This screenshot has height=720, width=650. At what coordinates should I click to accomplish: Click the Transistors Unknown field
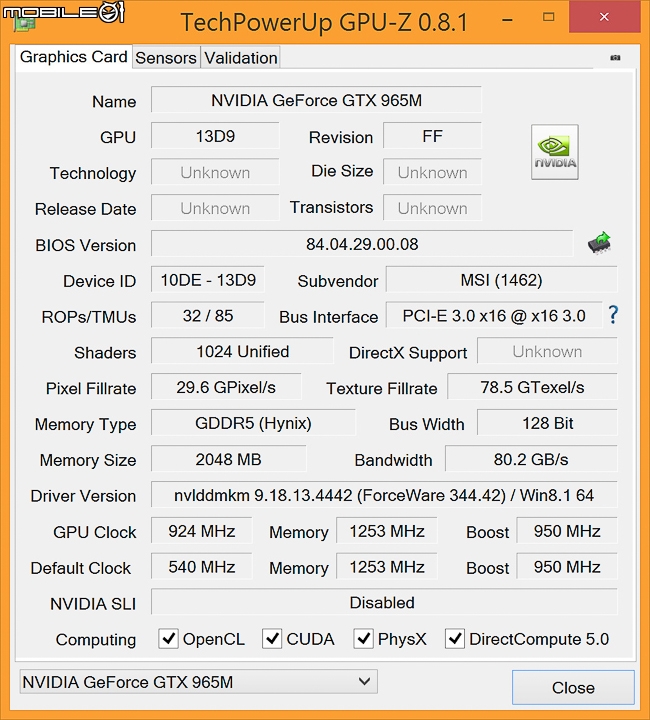pyautogui.click(x=432, y=208)
